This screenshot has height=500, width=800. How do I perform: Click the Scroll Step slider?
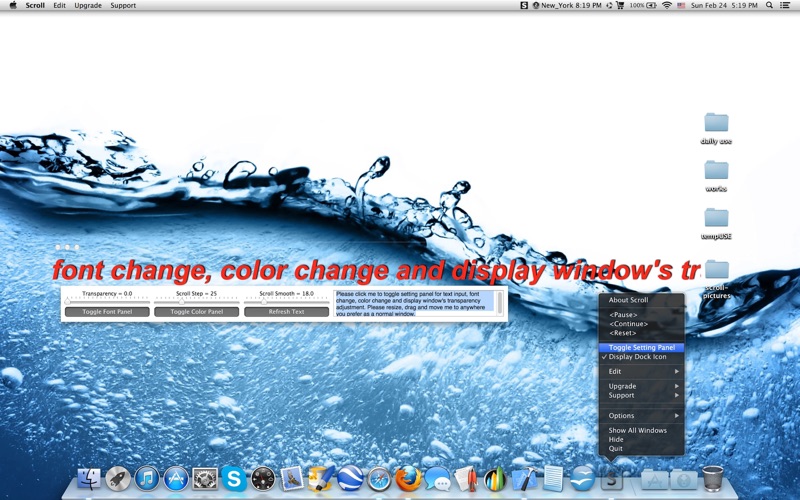[196, 301]
